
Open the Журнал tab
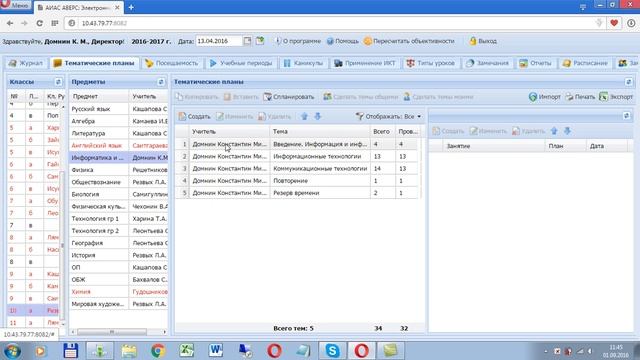[x=25, y=63]
